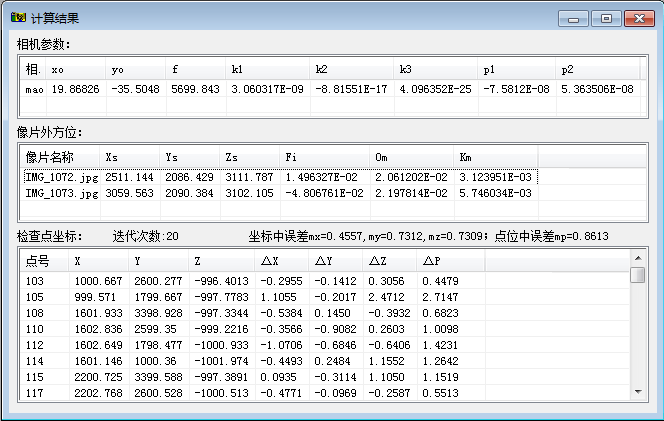Click the p2 column header

(598, 69)
